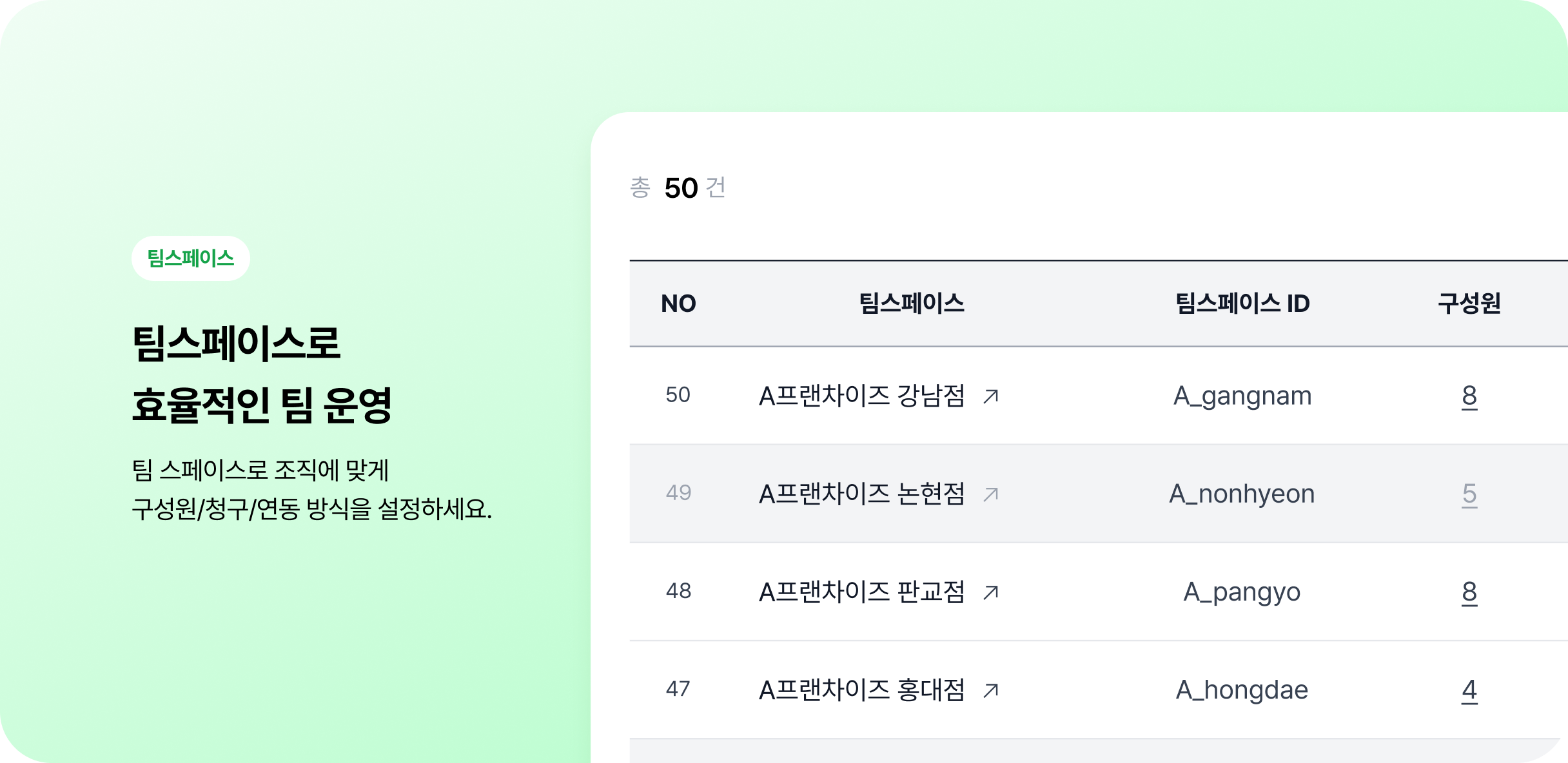The image size is (1568, 763).
Task: Open external link arrow for A프랜차이즈 판교점
Action: [991, 592]
